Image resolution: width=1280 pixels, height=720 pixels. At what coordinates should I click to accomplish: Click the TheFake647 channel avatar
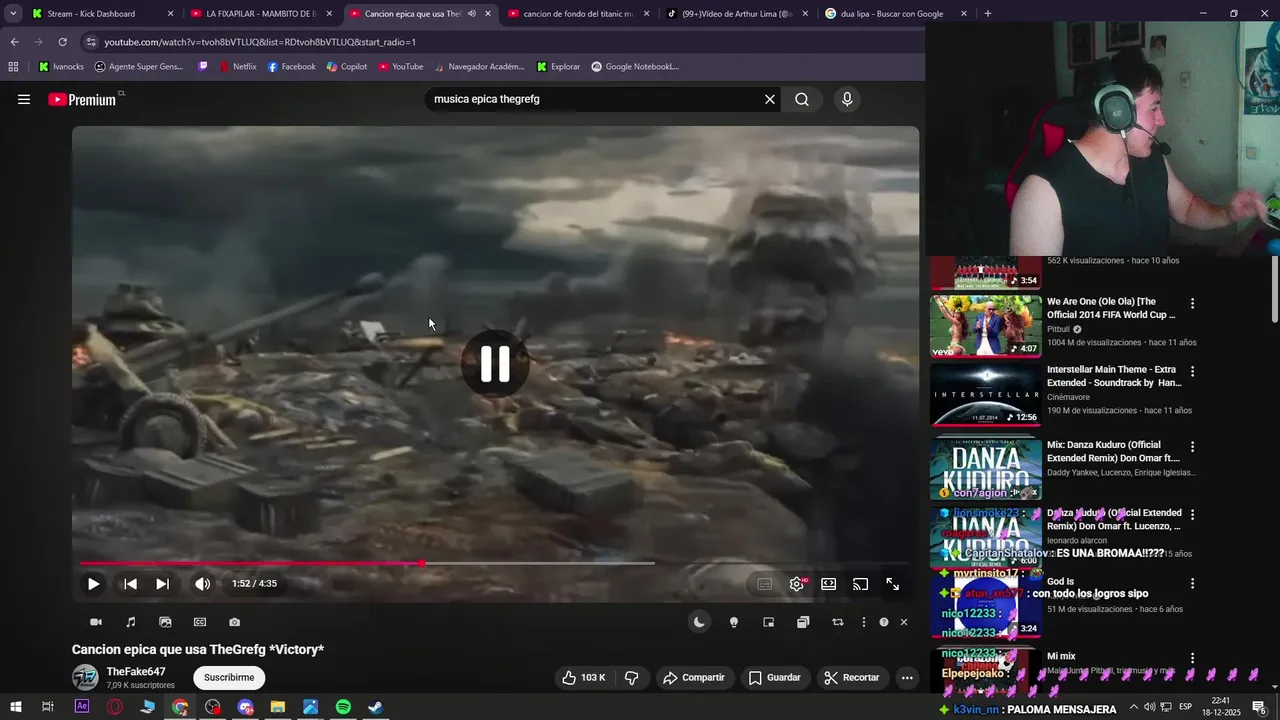(x=85, y=677)
